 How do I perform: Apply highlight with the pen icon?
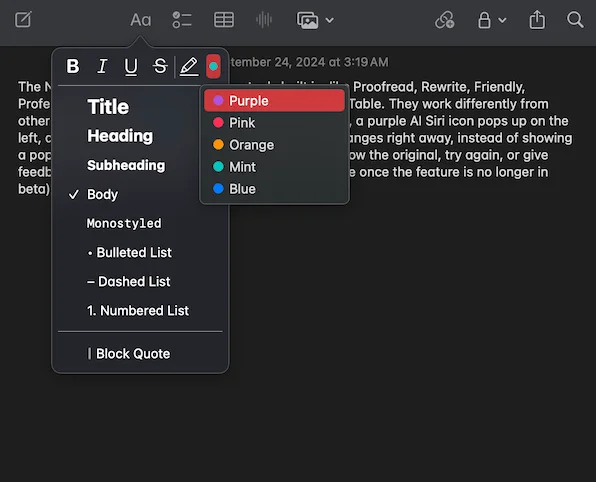(189, 67)
